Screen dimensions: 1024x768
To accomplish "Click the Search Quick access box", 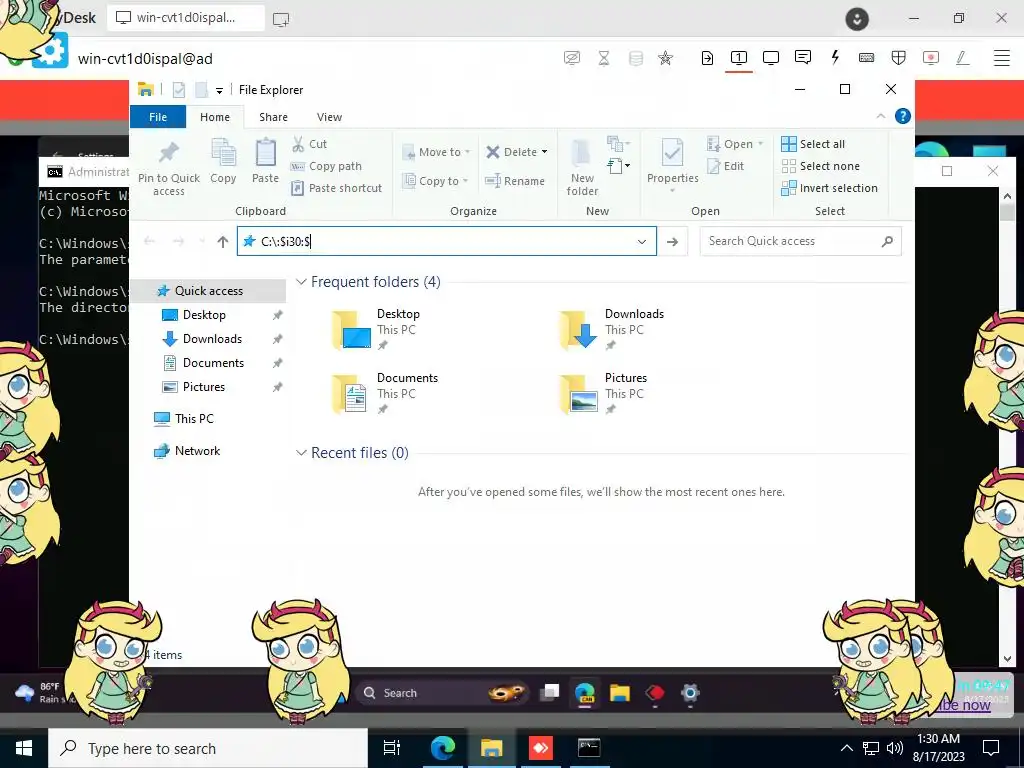I will pos(801,241).
